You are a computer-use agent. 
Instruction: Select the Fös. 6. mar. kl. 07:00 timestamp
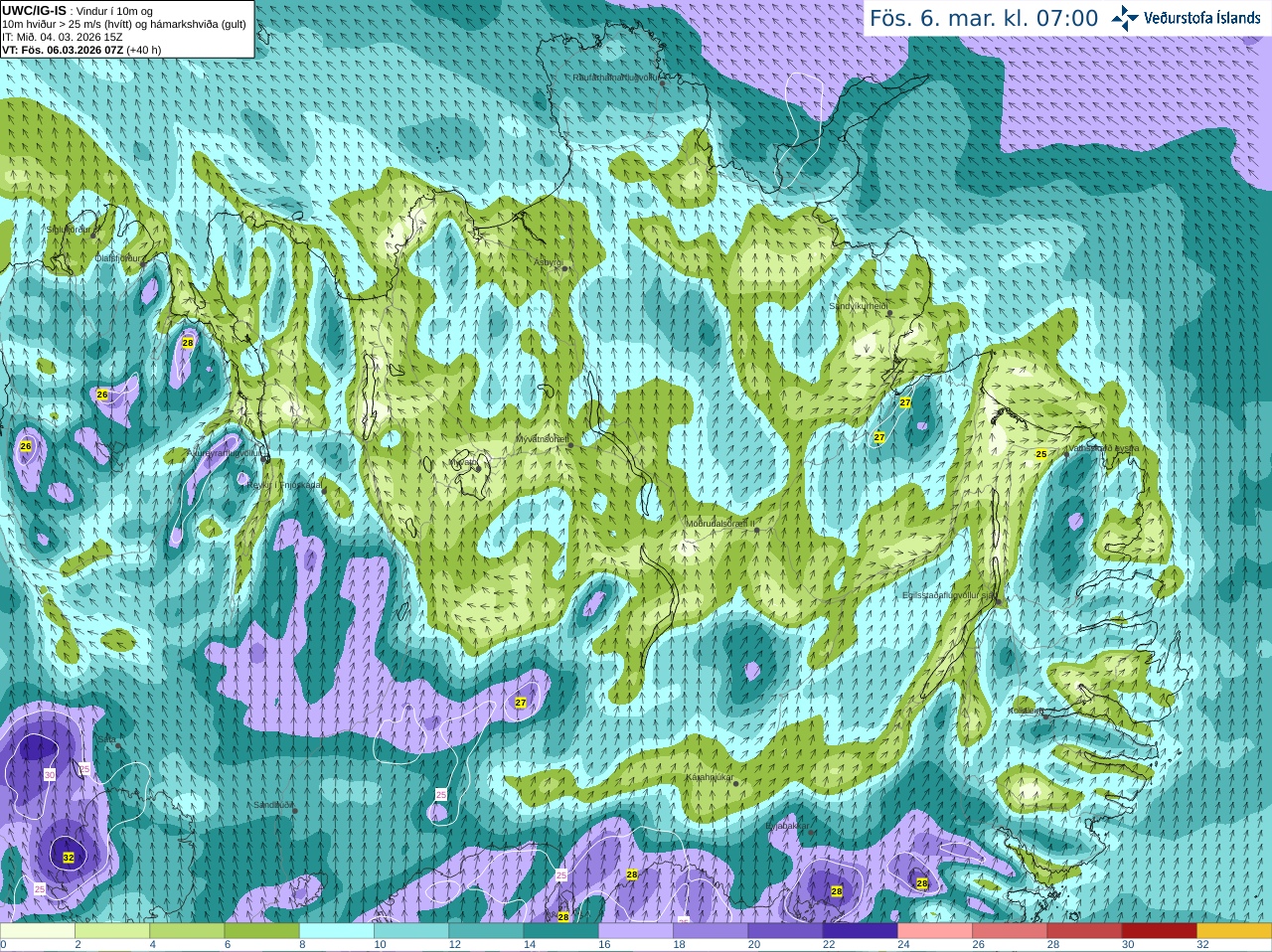point(984,18)
